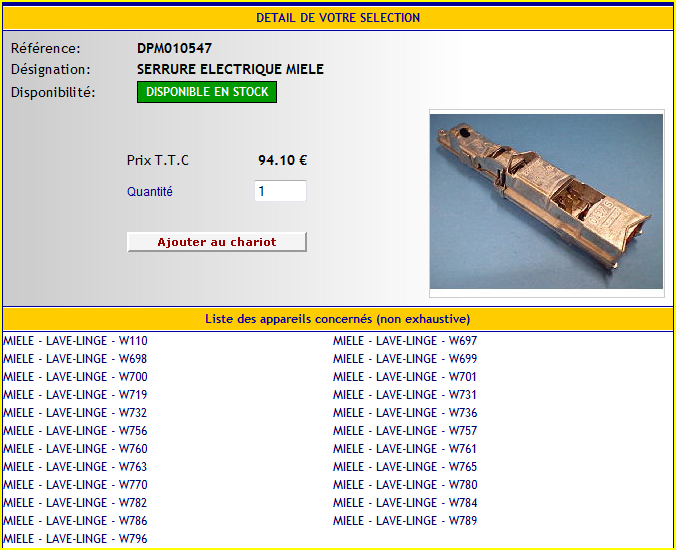676x550 pixels.
Task: Open MIELE - LAVE-LINGE - W765
Action: point(405,466)
